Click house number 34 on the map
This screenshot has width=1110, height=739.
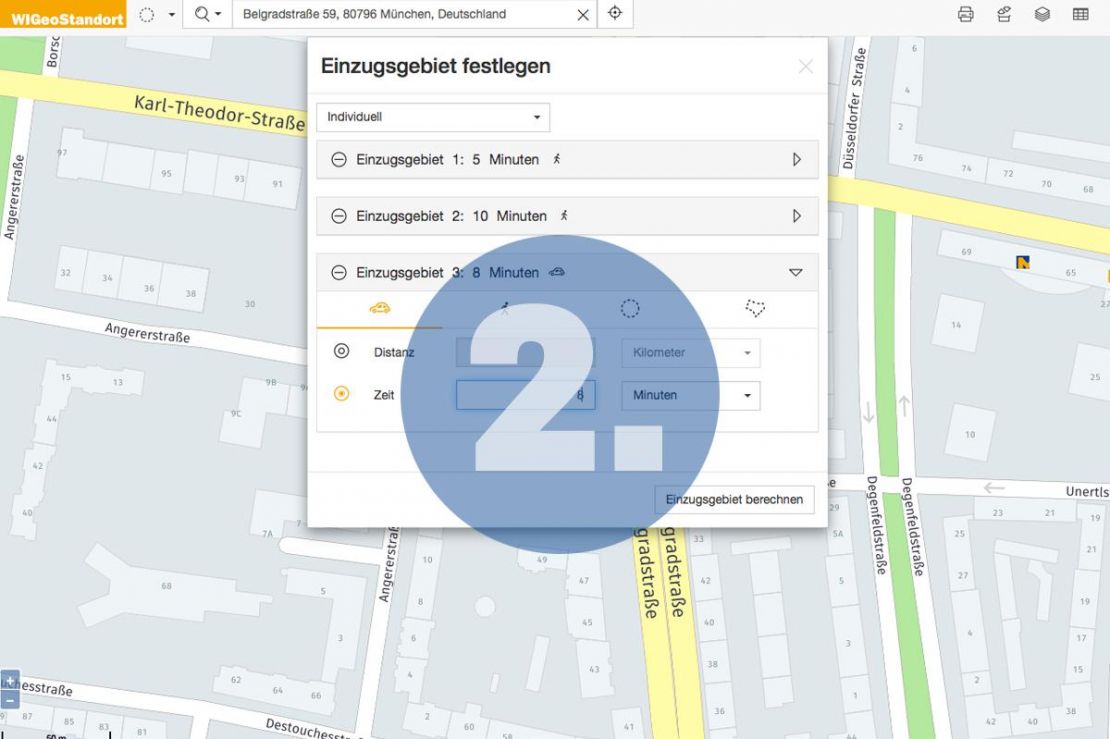(107, 278)
